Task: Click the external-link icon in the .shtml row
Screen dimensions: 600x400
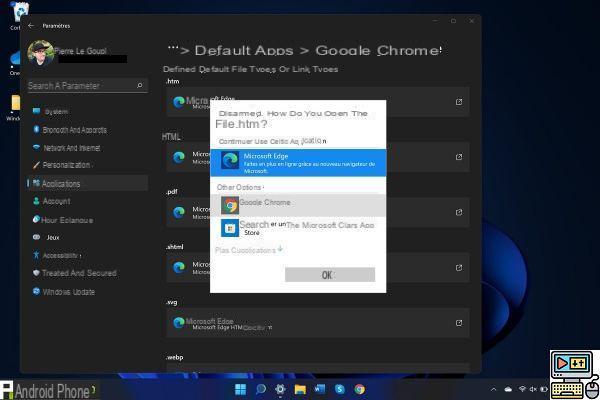Action: click(x=459, y=268)
